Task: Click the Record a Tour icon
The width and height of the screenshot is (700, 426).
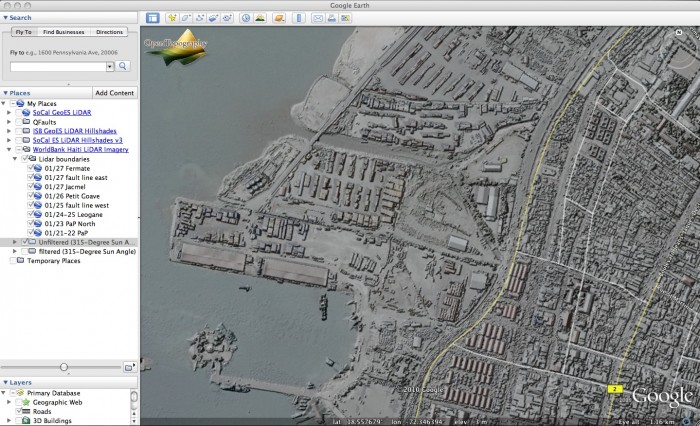Action: coord(227,18)
